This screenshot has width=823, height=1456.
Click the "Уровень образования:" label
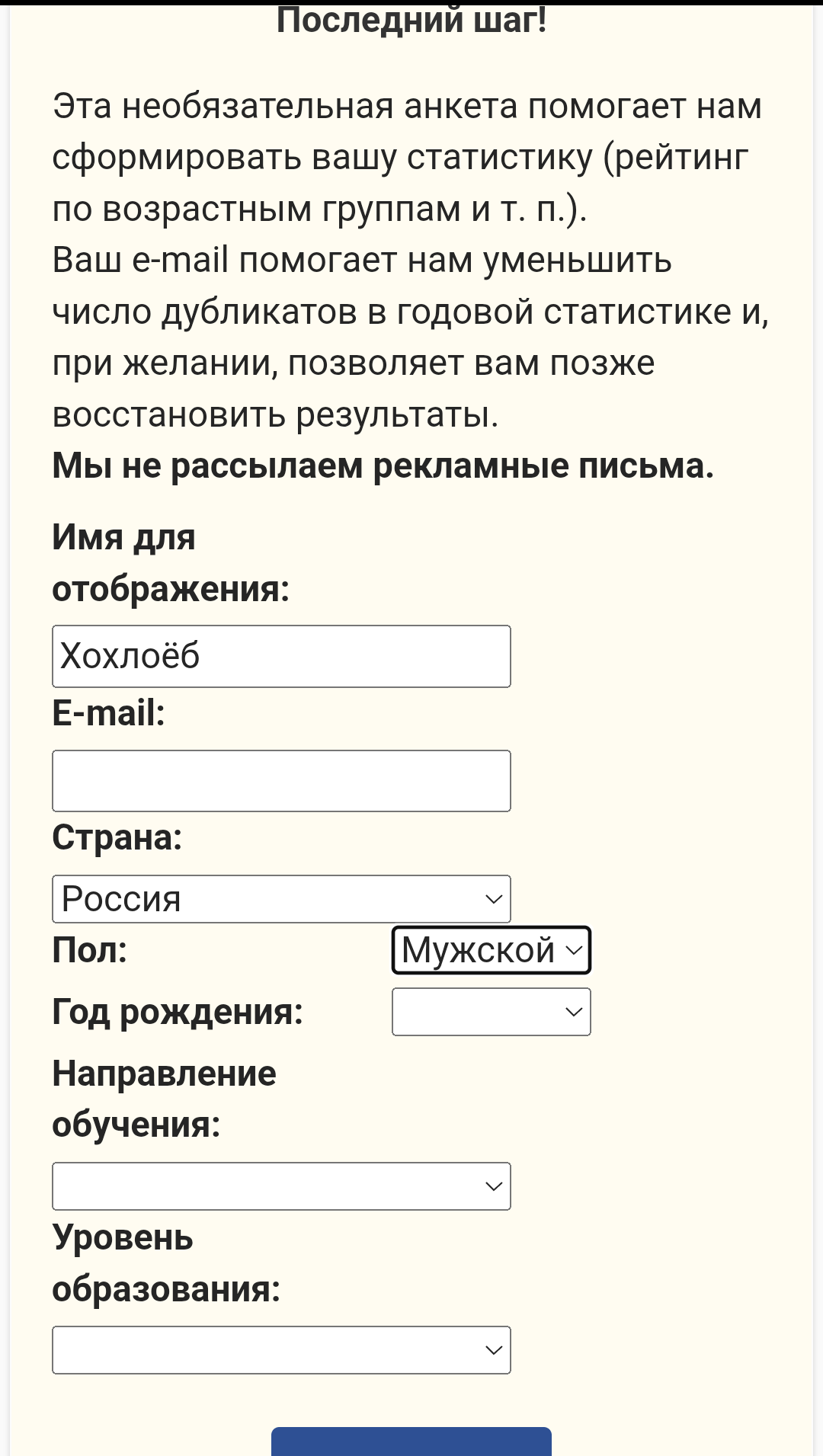point(166,1263)
